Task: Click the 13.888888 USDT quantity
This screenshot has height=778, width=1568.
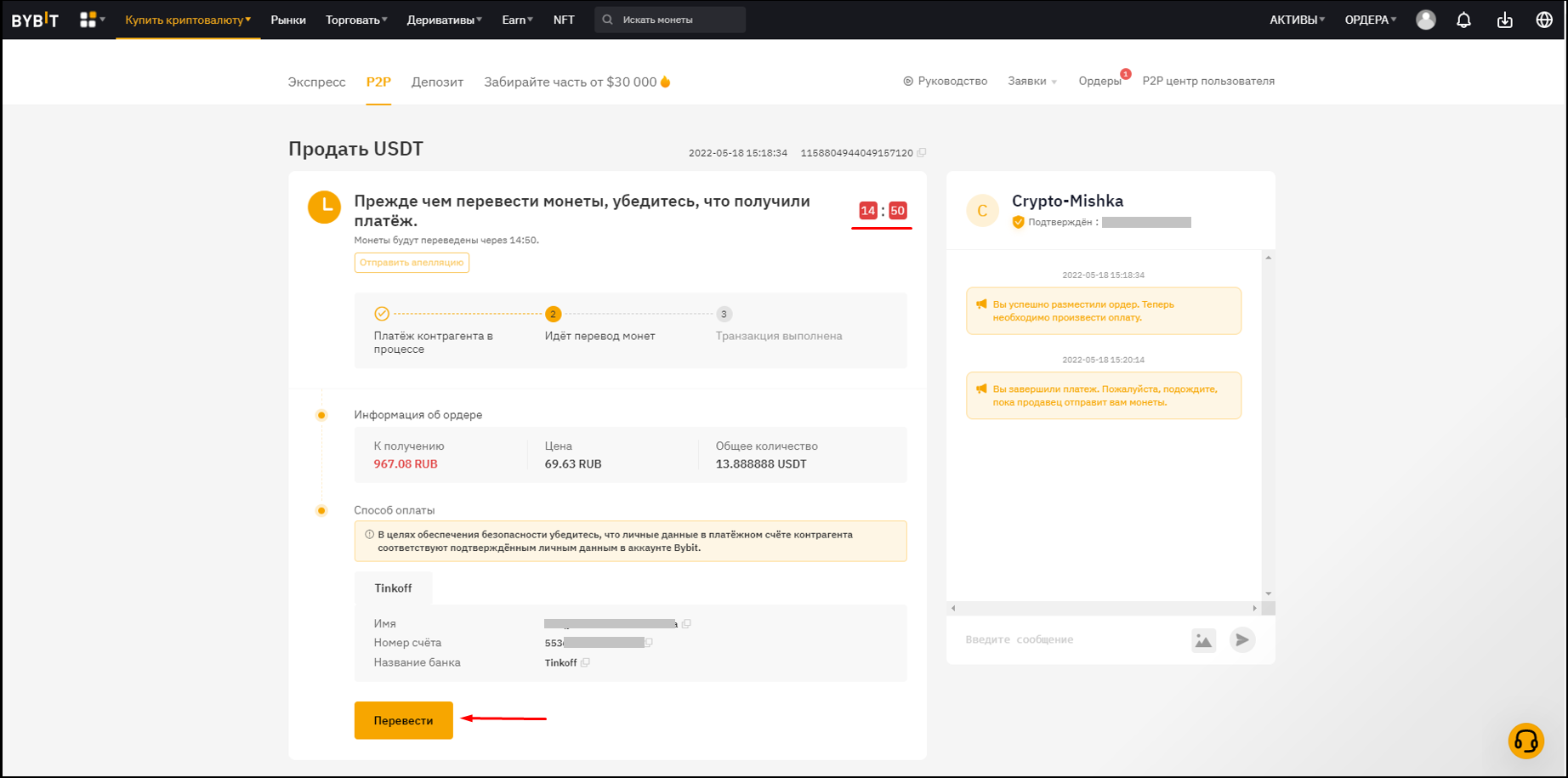Action: 761,464
